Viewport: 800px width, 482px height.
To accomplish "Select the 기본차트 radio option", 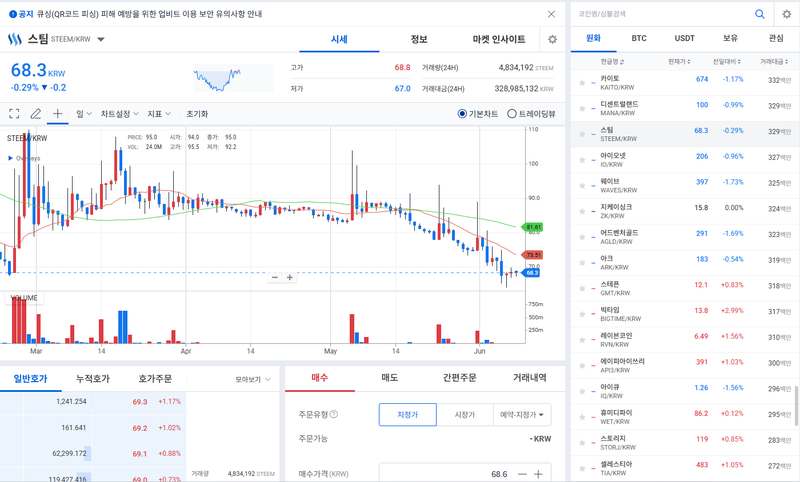I will (462, 114).
